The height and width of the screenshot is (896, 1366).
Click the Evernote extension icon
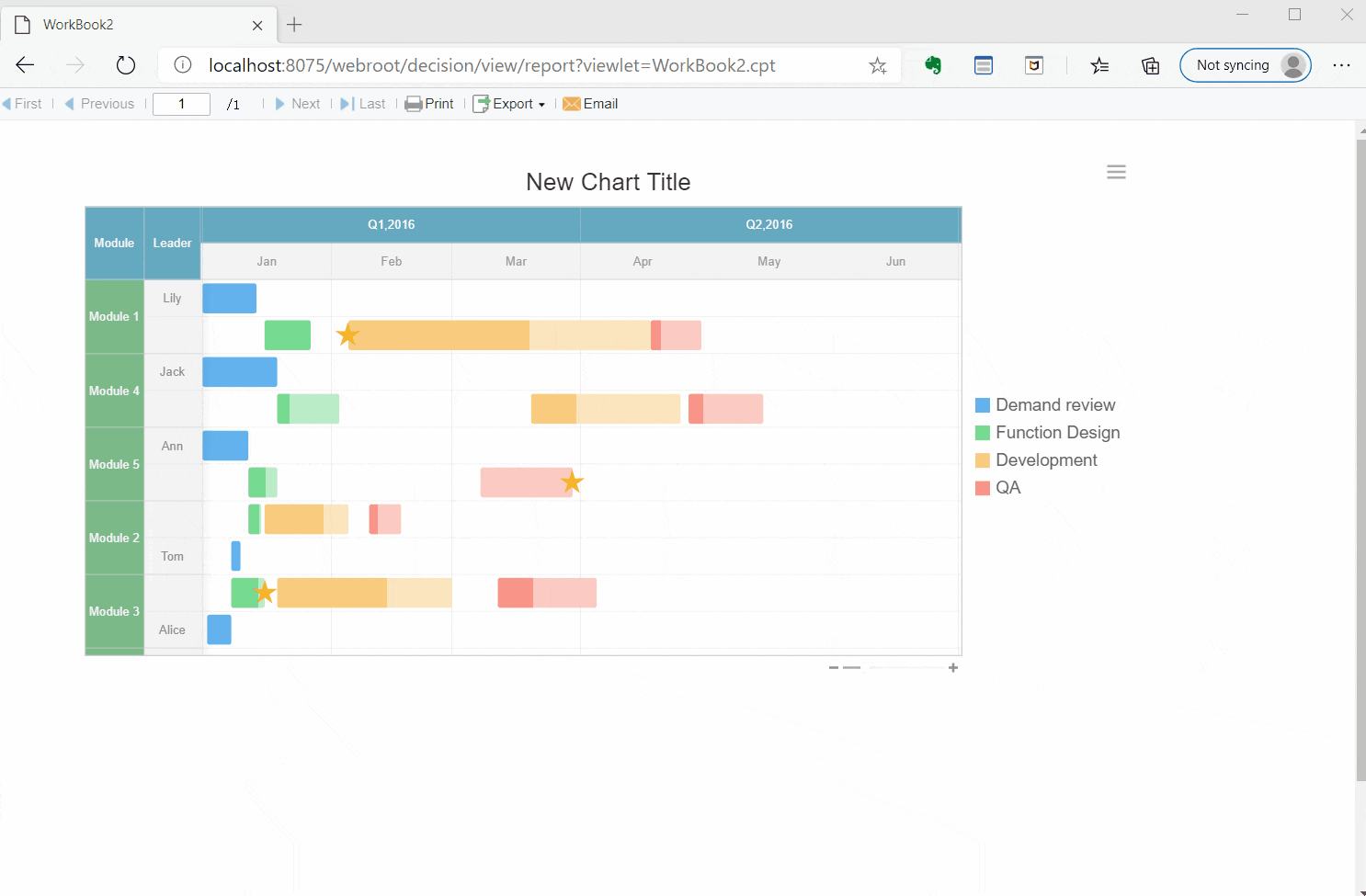(x=933, y=64)
